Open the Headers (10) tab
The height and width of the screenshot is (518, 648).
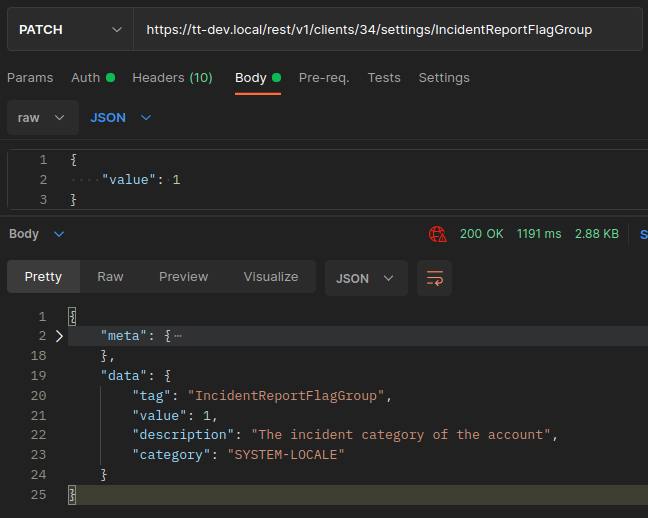click(x=172, y=78)
